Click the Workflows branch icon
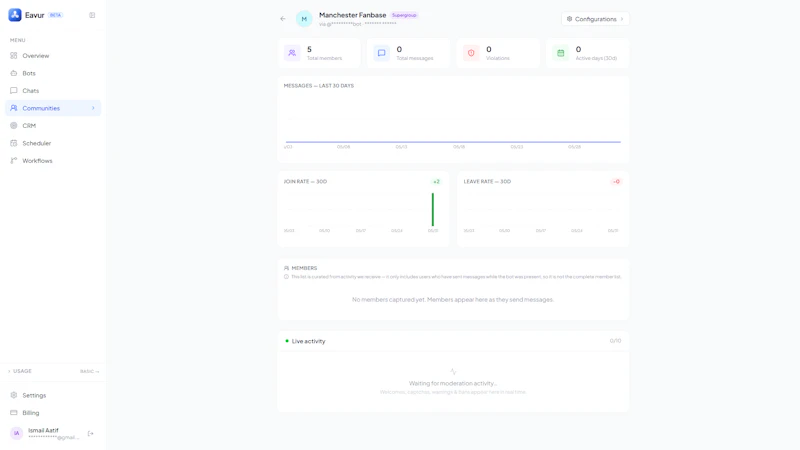This screenshot has width=800, height=450. tap(14, 161)
